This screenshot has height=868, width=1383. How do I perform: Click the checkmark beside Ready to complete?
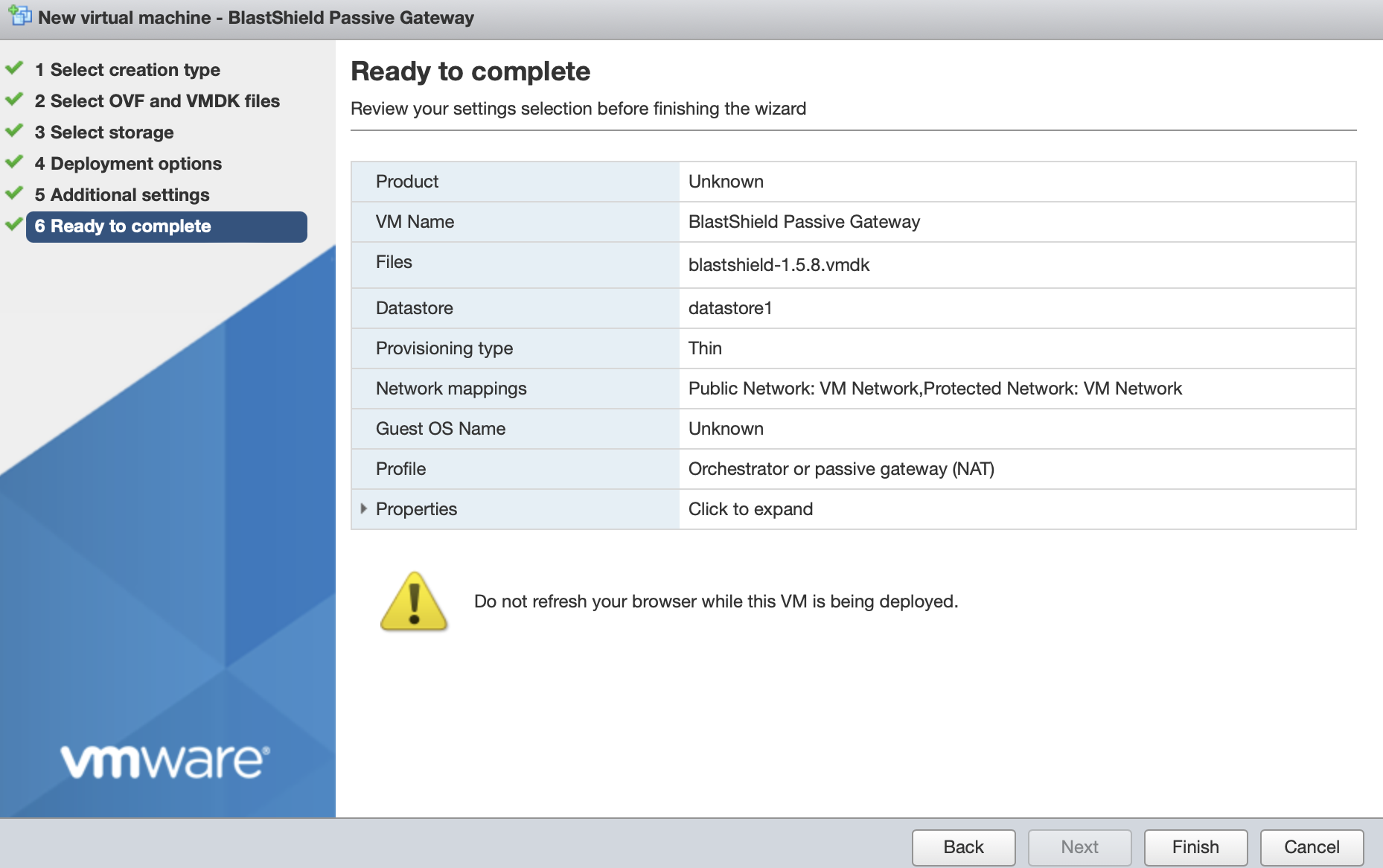(x=13, y=225)
